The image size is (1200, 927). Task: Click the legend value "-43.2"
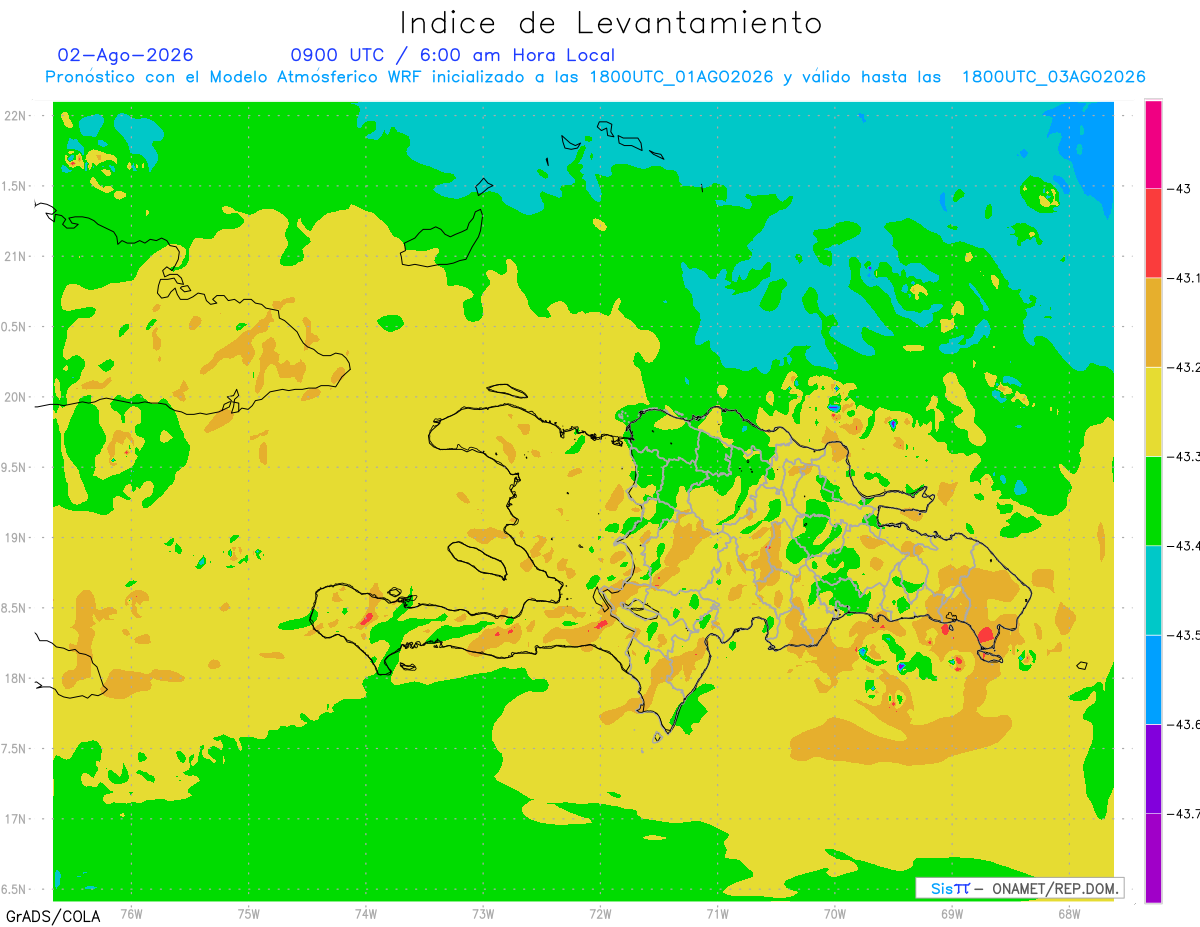1183,367
